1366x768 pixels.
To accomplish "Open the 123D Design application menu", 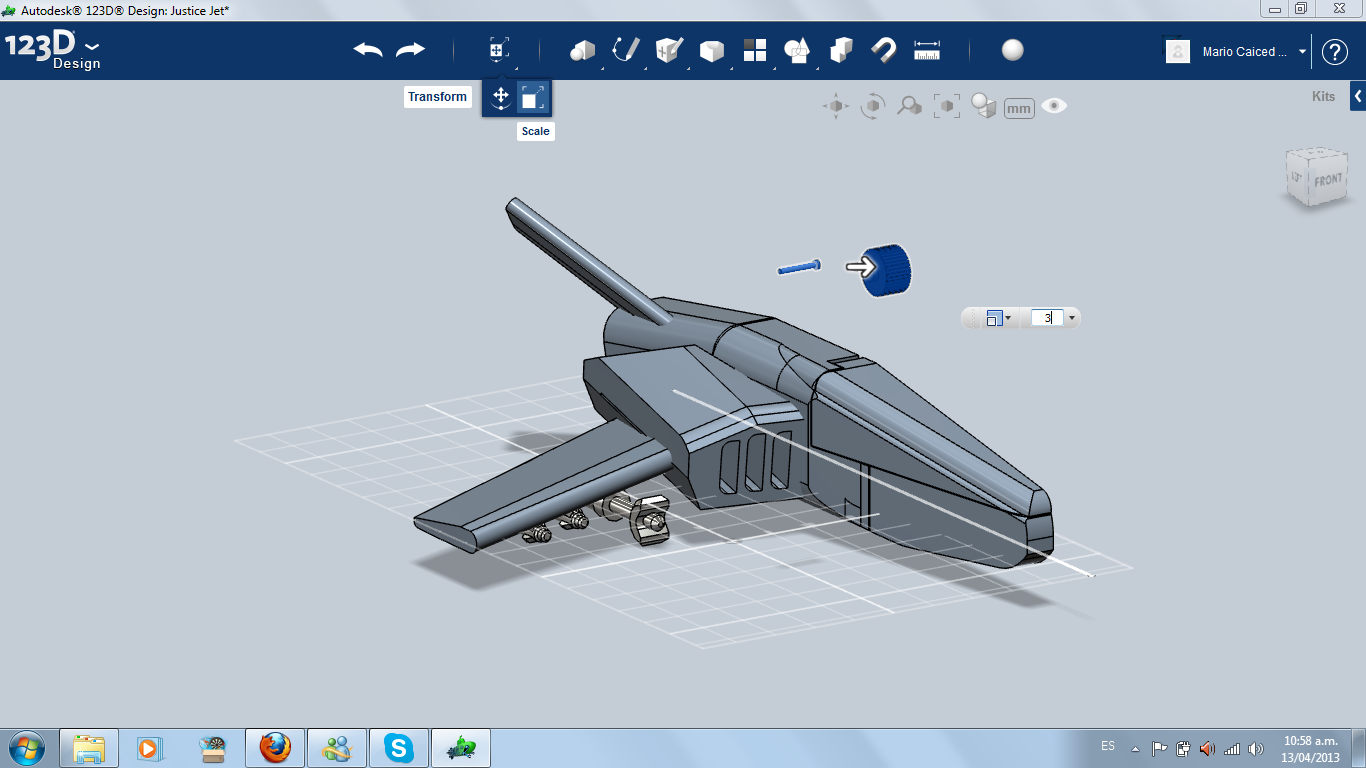I will coord(53,50).
